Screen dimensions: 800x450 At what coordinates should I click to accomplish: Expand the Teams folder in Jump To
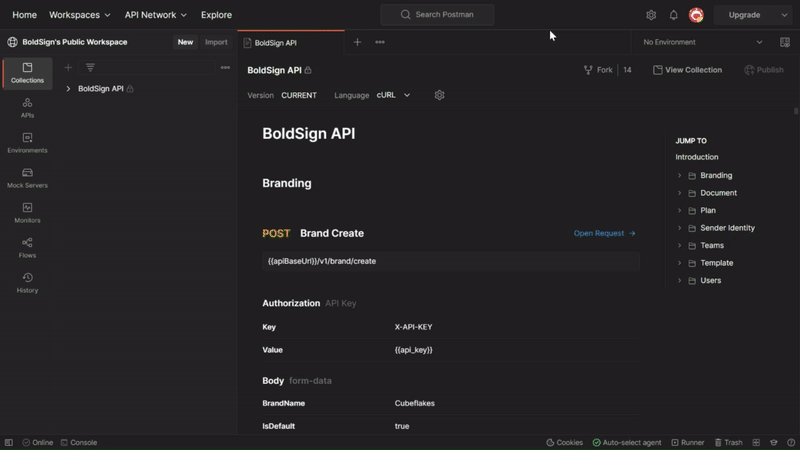(x=679, y=245)
